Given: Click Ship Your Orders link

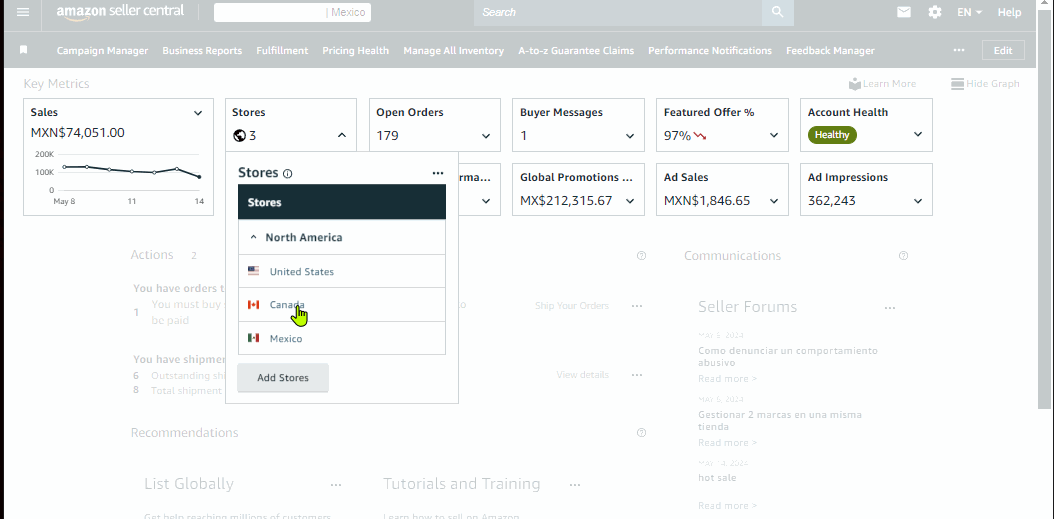Looking at the screenshot, I should coord(572,306).
